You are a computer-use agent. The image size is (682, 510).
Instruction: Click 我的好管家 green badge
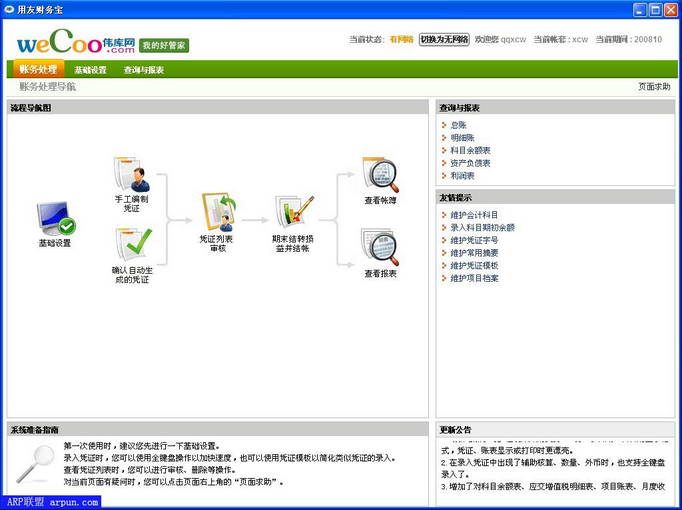(164, 45)
